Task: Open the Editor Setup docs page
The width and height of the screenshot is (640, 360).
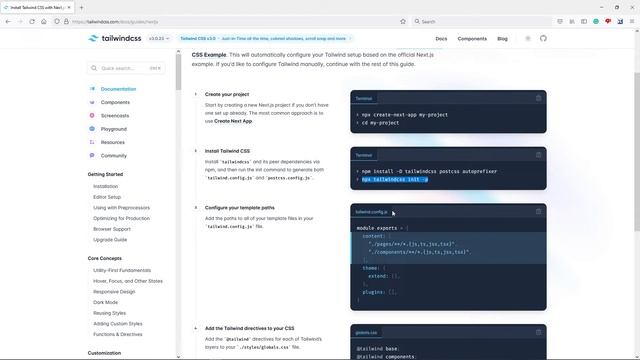Action: point(107,197)
